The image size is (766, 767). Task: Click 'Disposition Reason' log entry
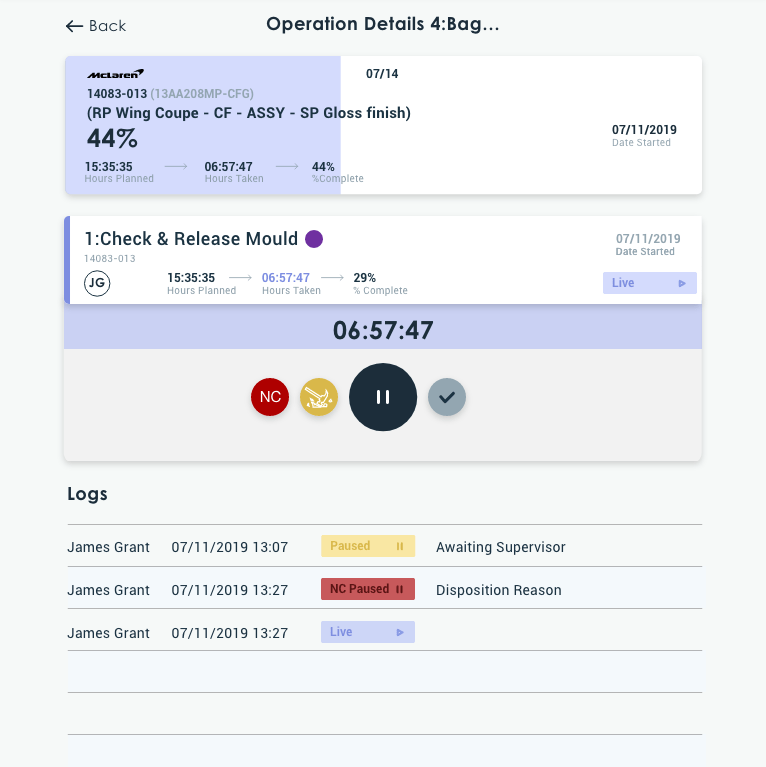click(499, 590)
